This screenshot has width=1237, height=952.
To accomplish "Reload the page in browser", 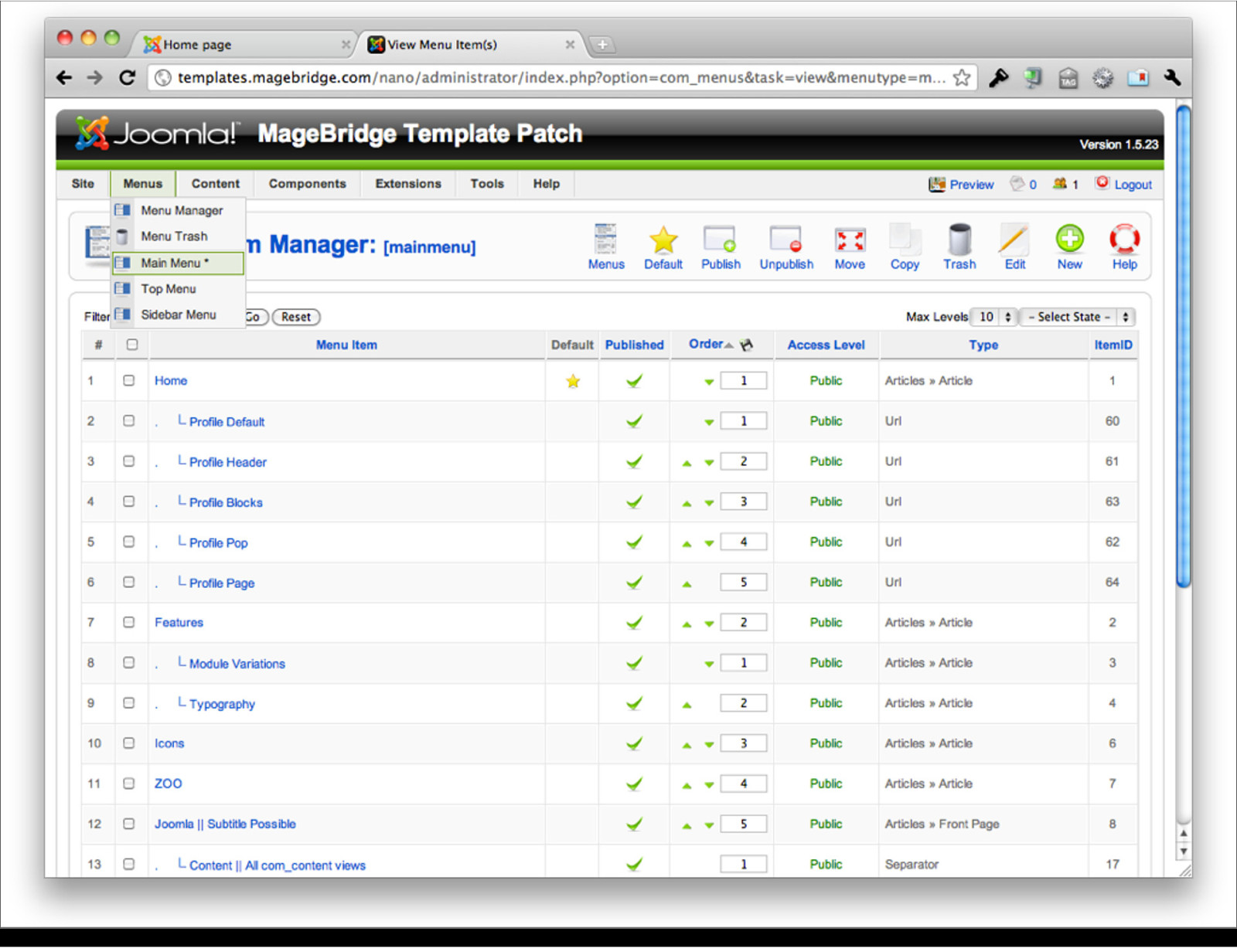I will 127,77.
